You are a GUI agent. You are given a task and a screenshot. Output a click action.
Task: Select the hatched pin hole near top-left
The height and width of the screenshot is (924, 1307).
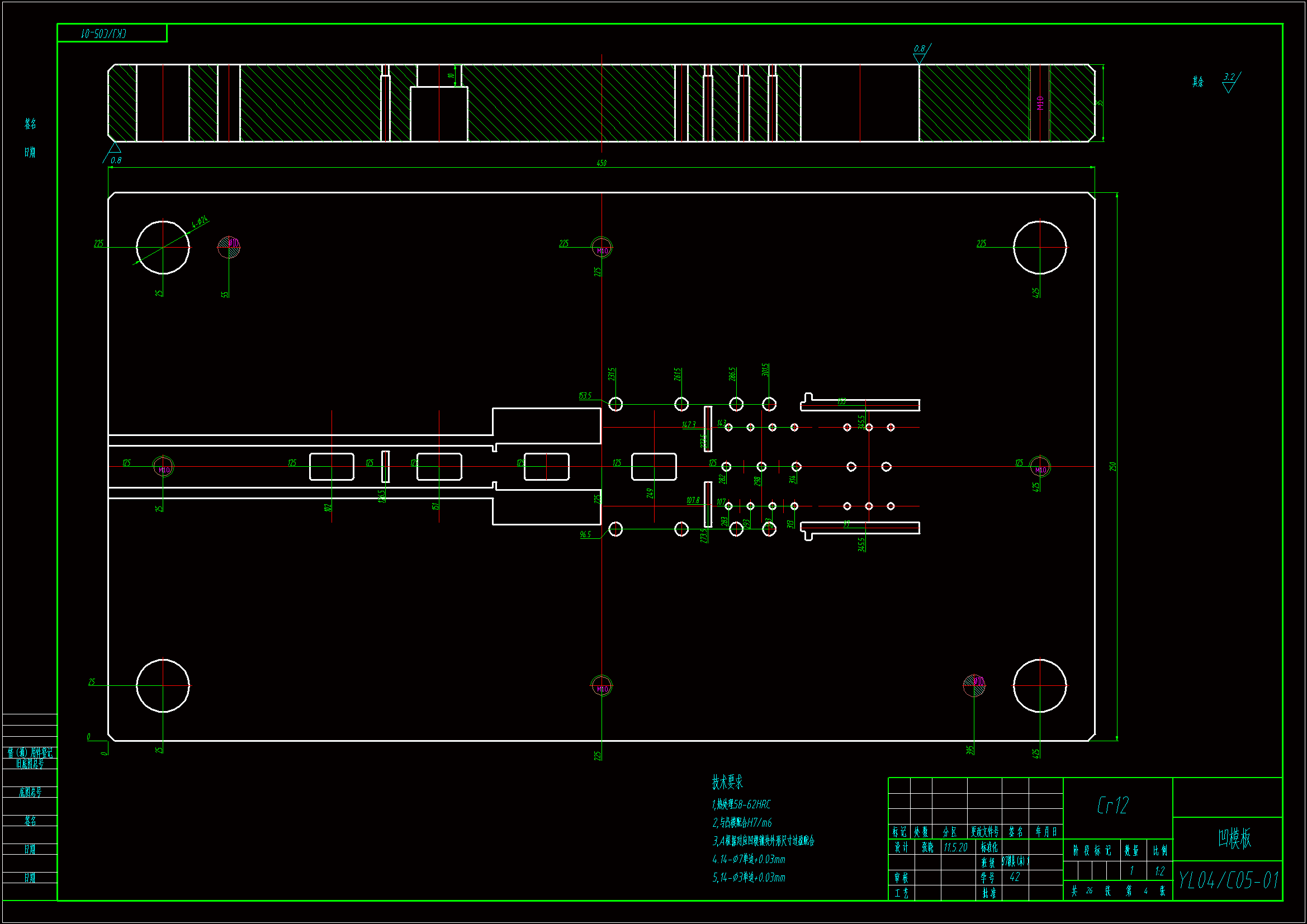[x=229, y=247]
